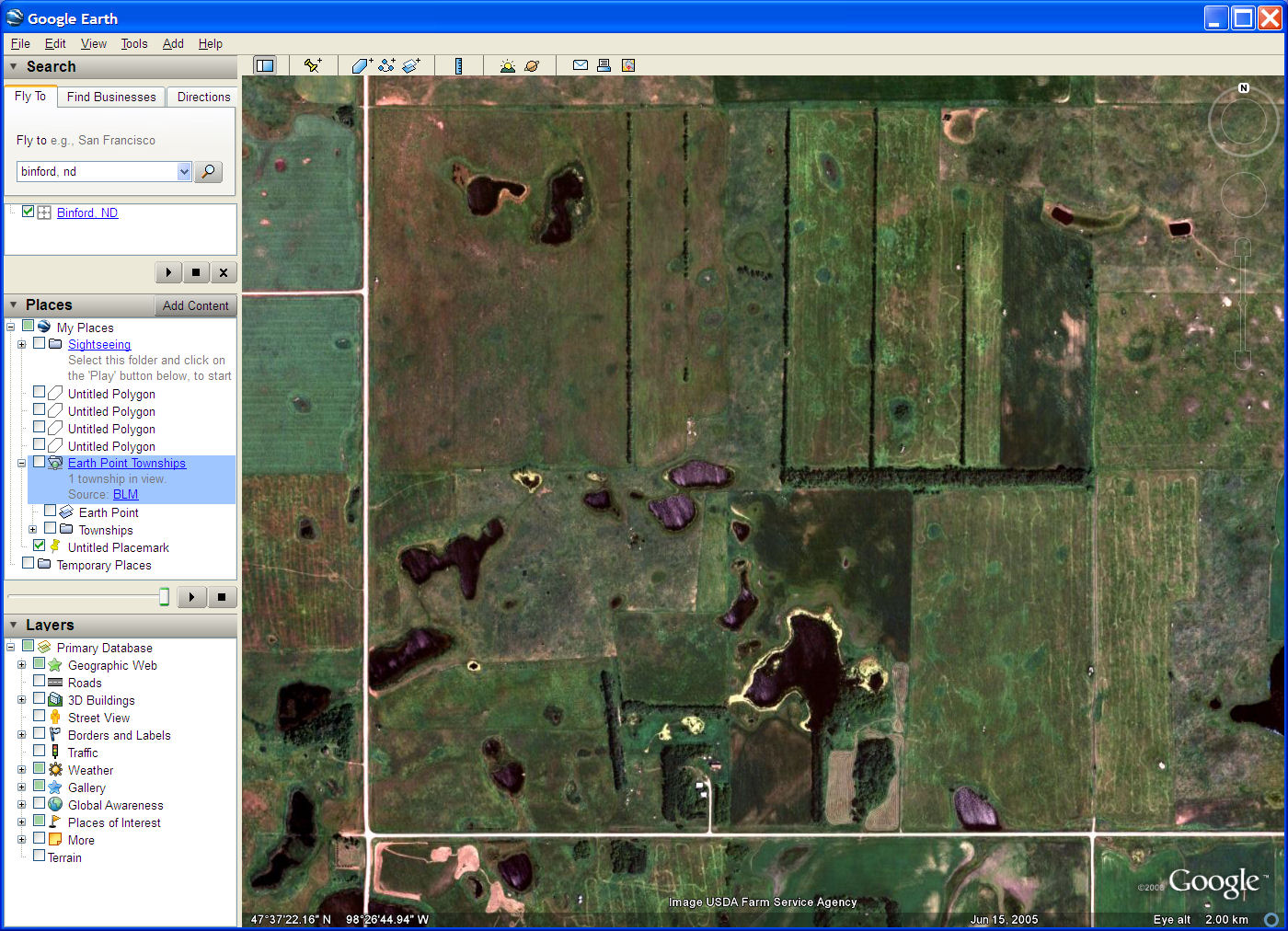Image resolution: width=1288 pixels, height=931 pixels.
Task: Expand the Gallery layer node
Action: (x=21, y=787)
